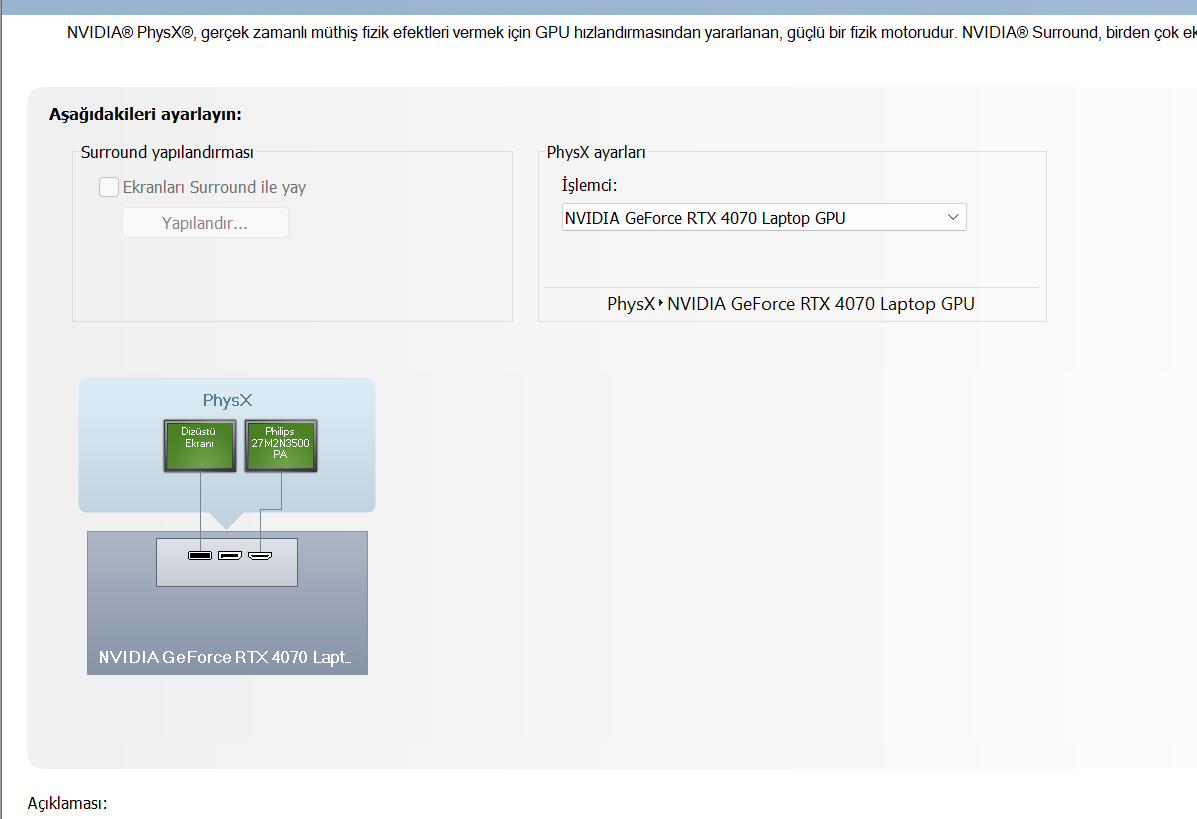The height and width of the screenshot is (819, 1197).
Task: Open the İşlemci processor dropdown
Action: [x=764, y=218]
